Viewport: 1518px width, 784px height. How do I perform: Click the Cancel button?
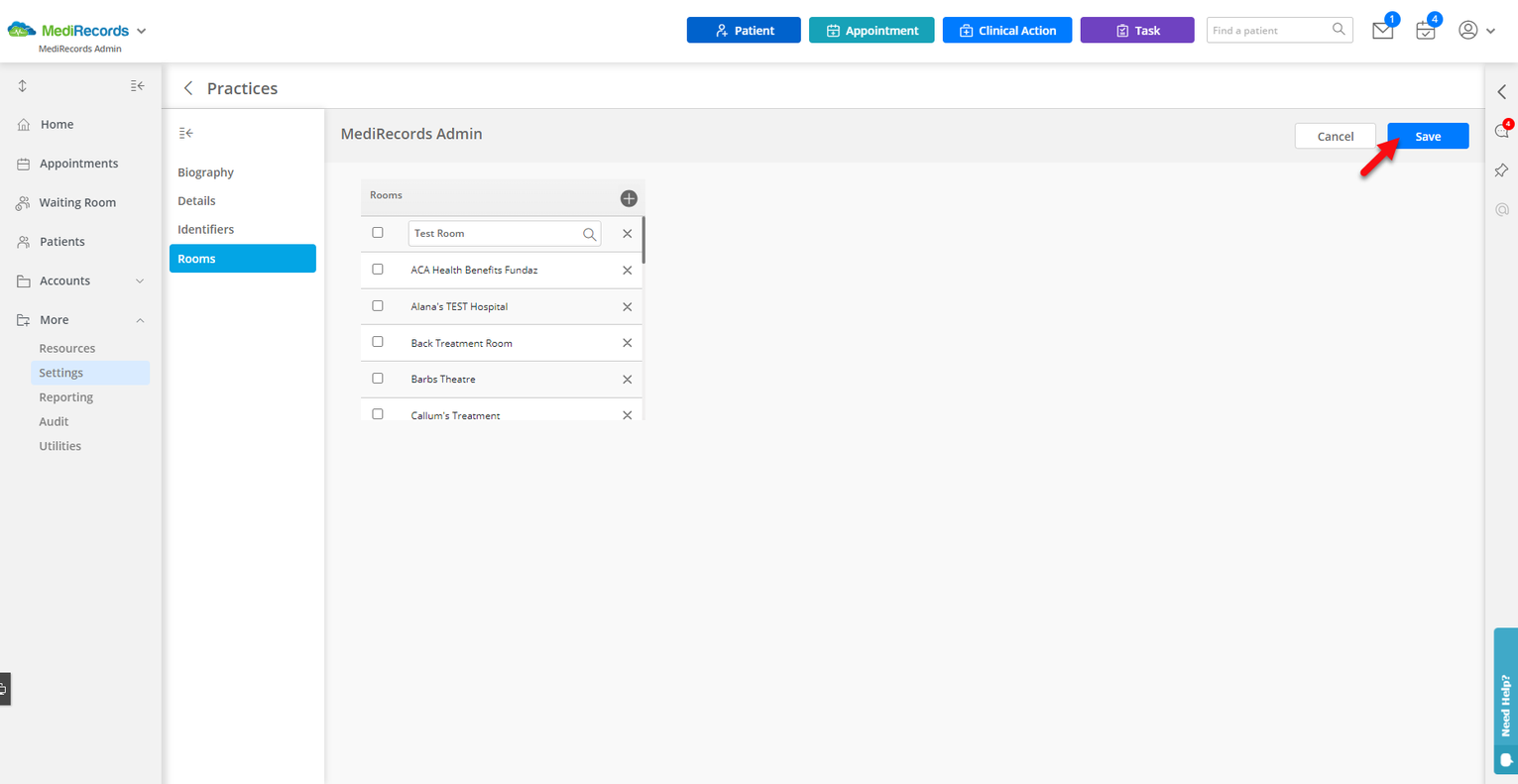1336,136
